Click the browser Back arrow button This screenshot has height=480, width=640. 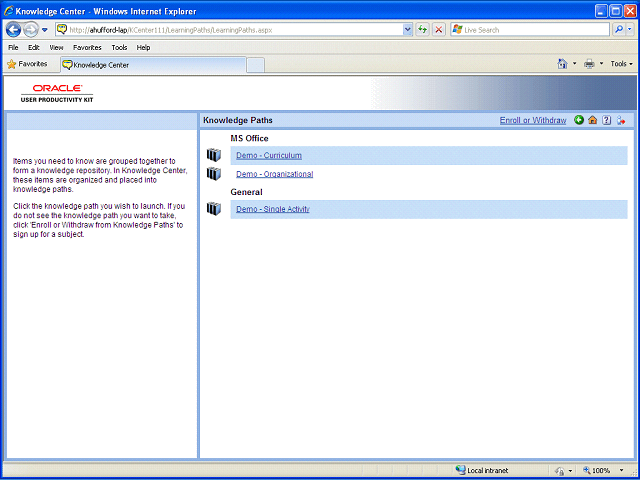tap(13, 29)
